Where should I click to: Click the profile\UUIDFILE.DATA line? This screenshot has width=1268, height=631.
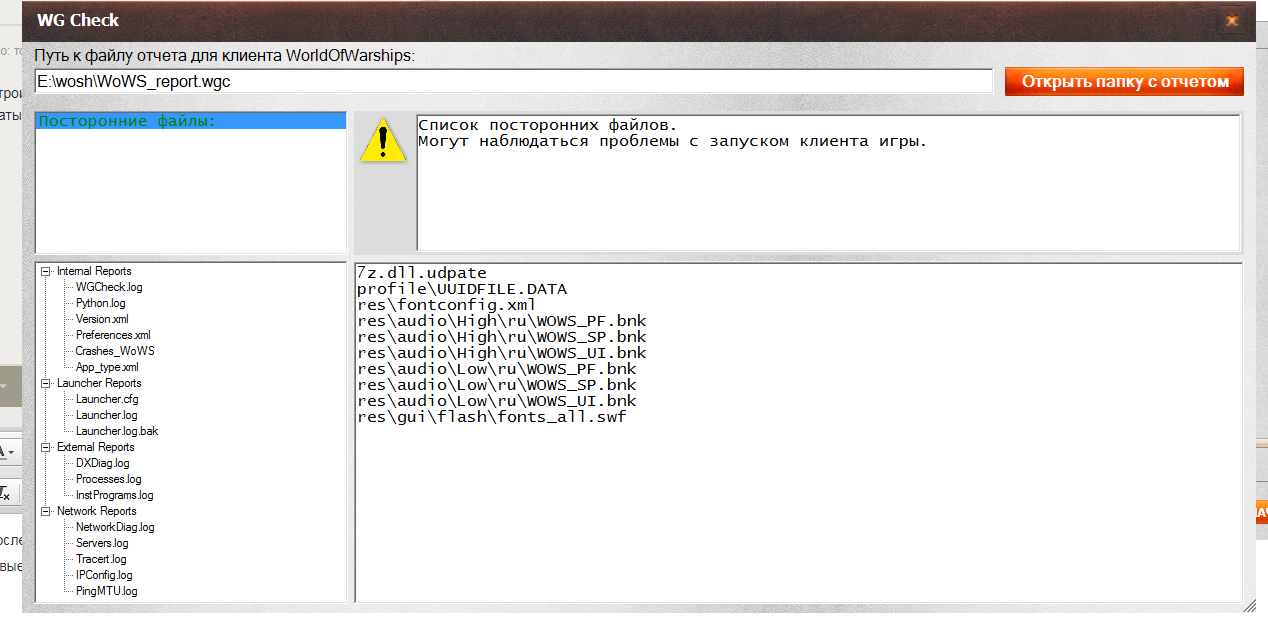[462, 289]
